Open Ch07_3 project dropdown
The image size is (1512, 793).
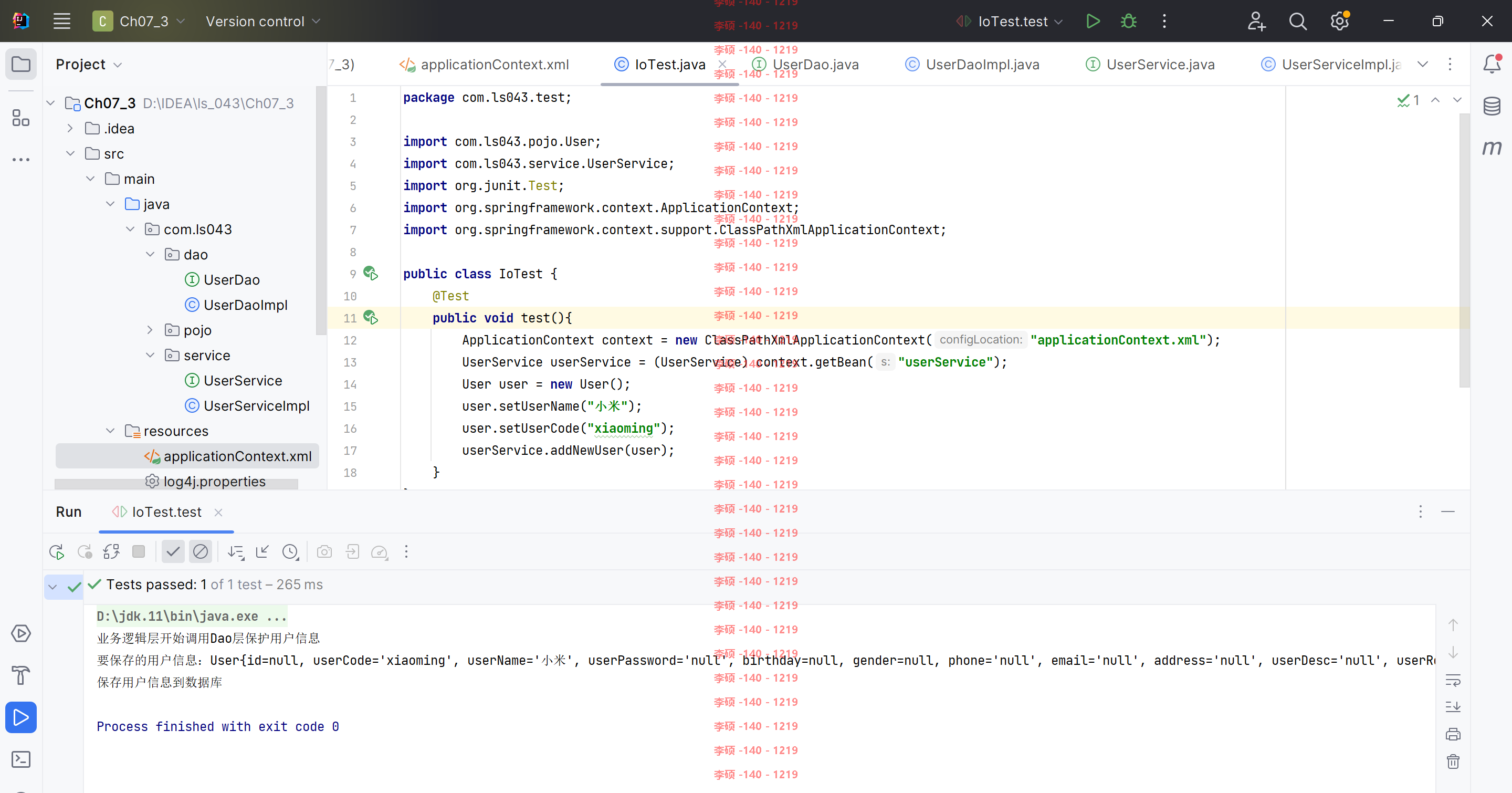pos(139,21)
